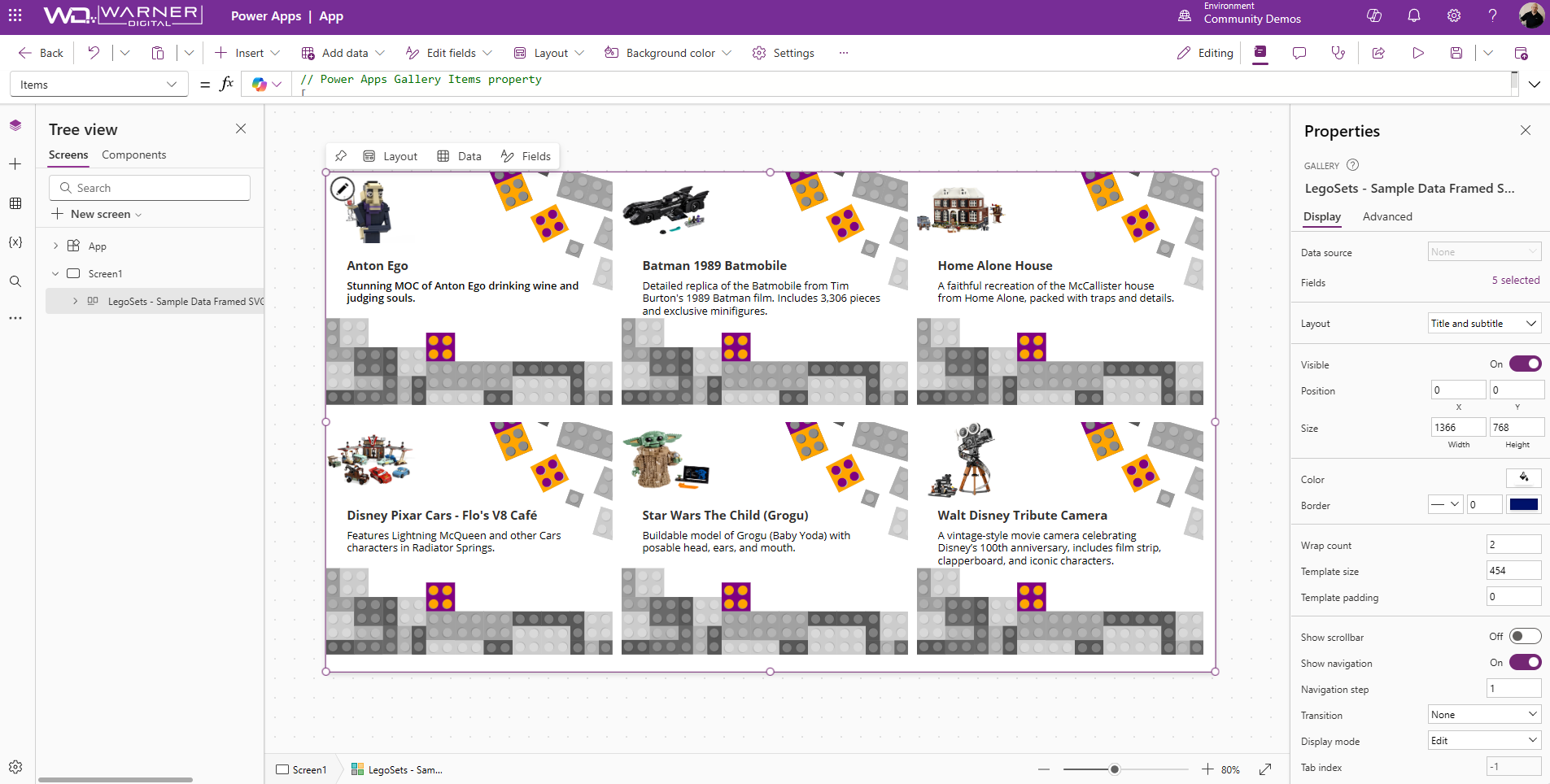The image size is (1550, 784).
Task: Toggle the Visible switch
Action: (1526, 364)
